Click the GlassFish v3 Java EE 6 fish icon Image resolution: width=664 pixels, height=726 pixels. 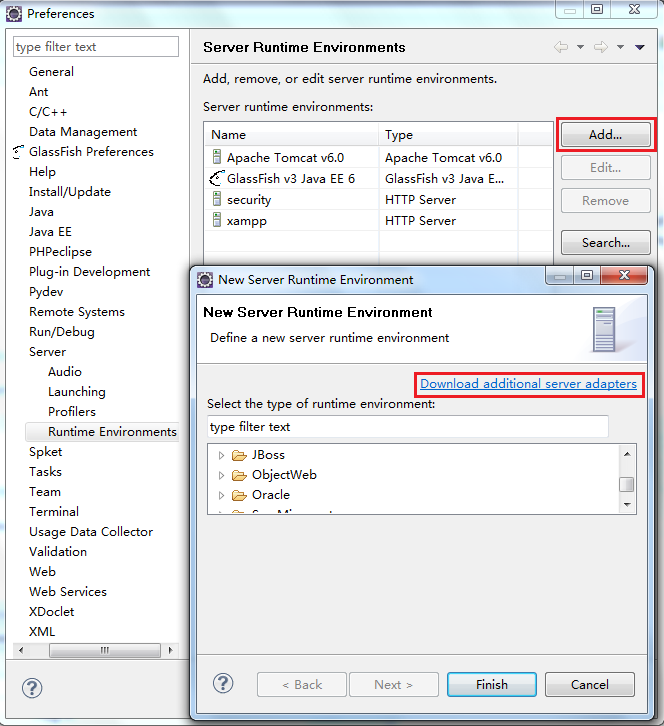(x=216, y=178)
